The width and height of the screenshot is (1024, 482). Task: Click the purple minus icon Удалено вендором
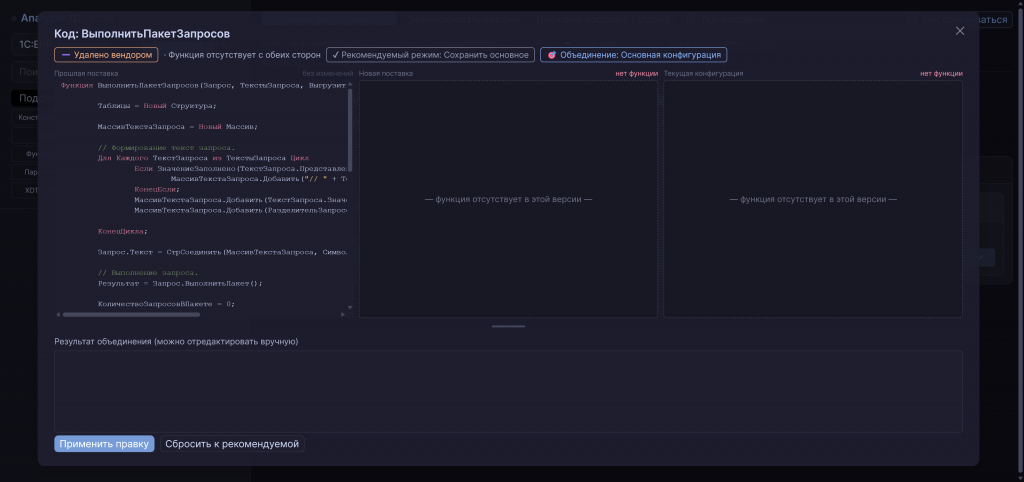(x=65, y=55)
